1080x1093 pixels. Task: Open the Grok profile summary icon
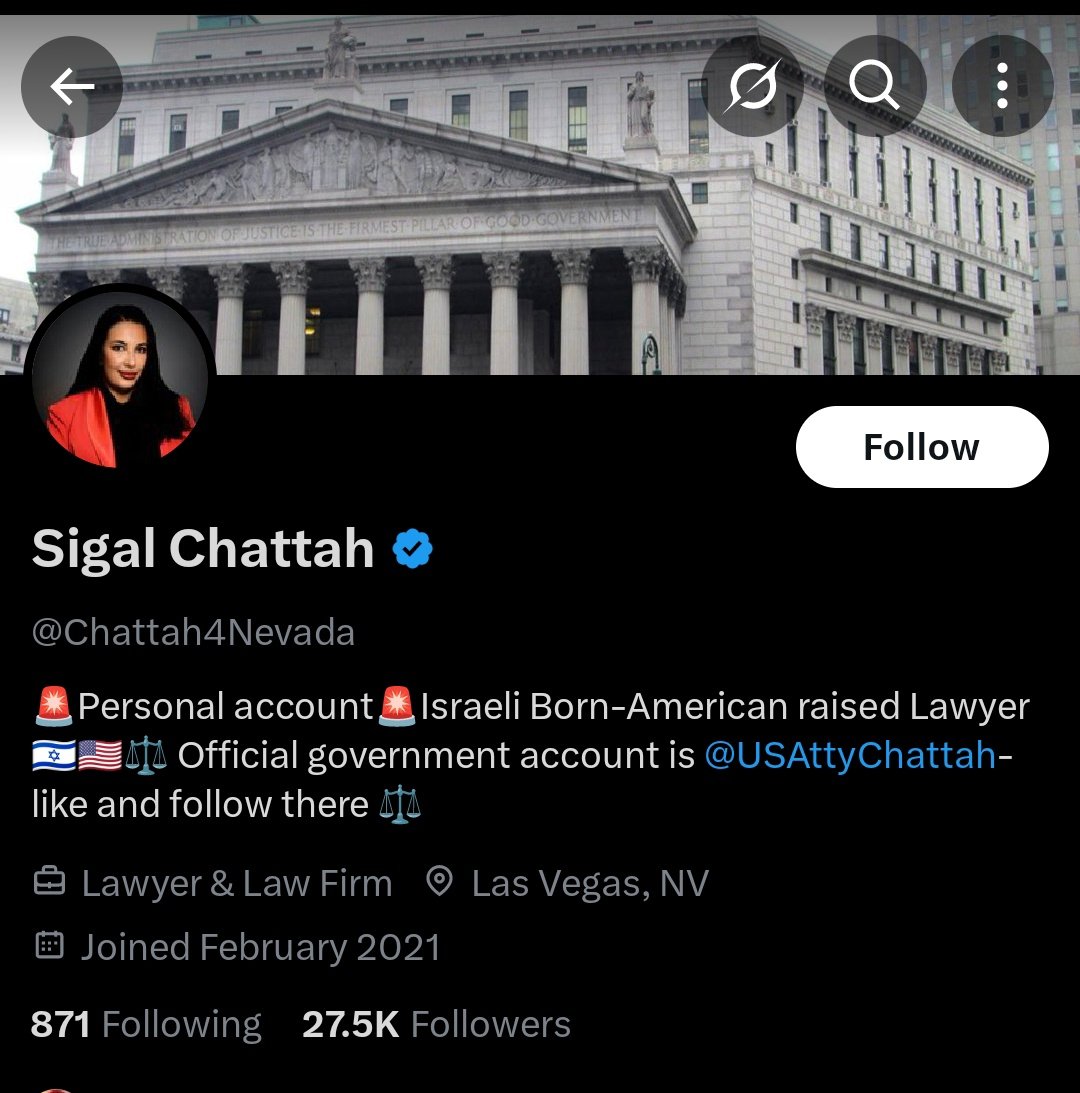tap(752, 86)
